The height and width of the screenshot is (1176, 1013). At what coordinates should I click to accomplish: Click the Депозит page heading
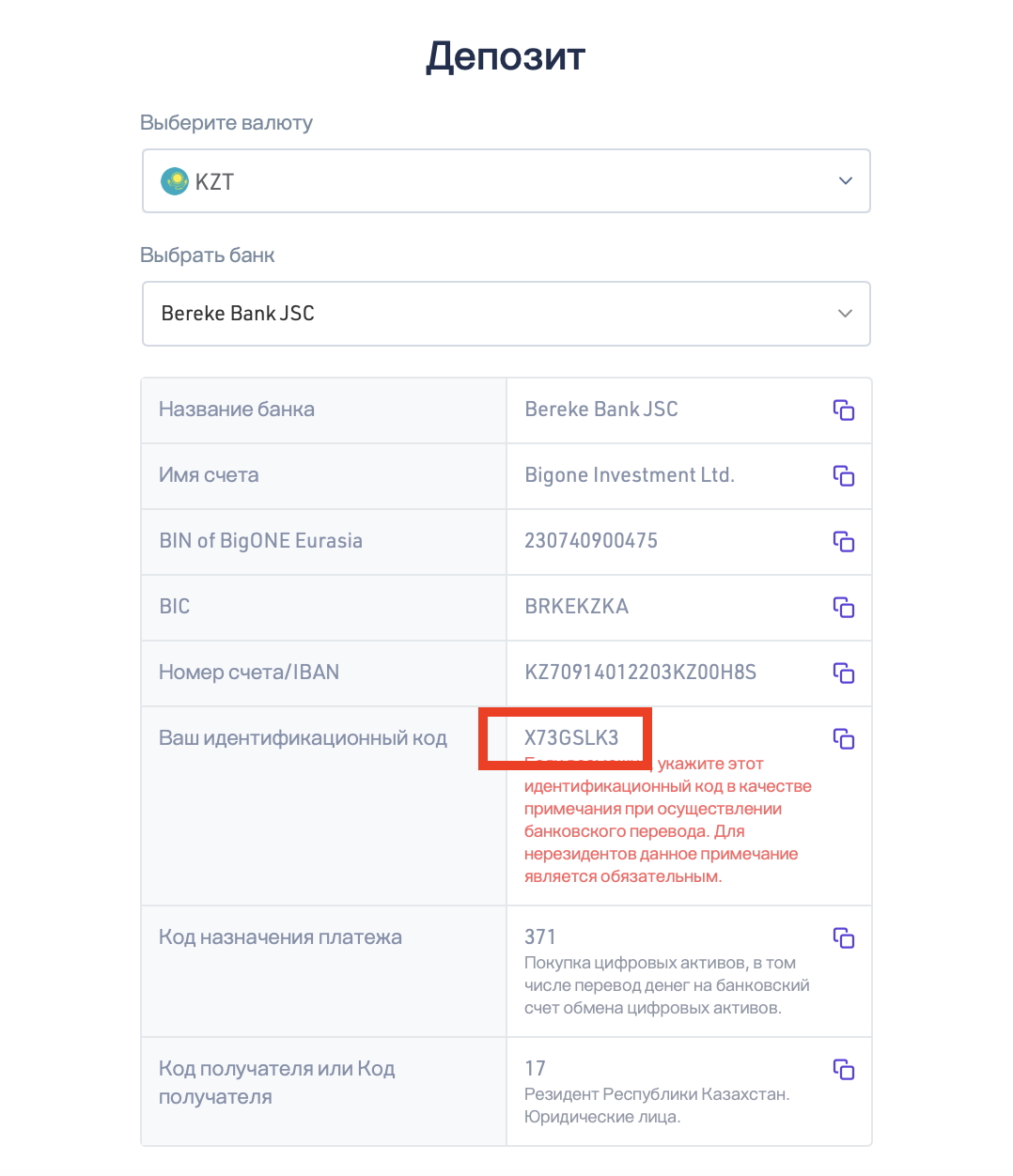coord(506,56)
